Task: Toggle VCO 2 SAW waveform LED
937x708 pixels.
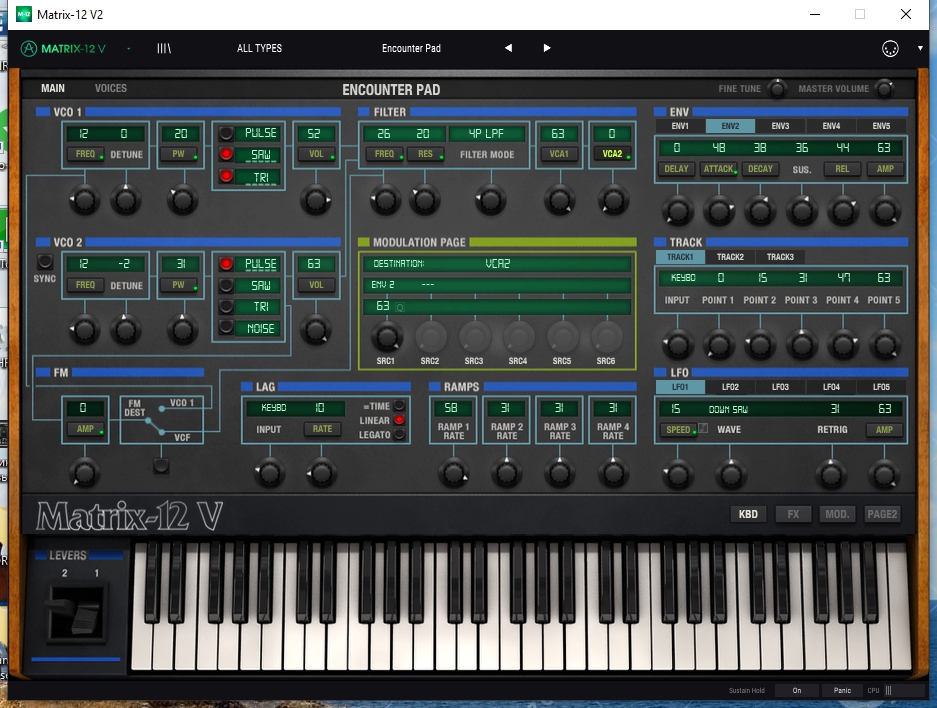Action: point(226,285)
